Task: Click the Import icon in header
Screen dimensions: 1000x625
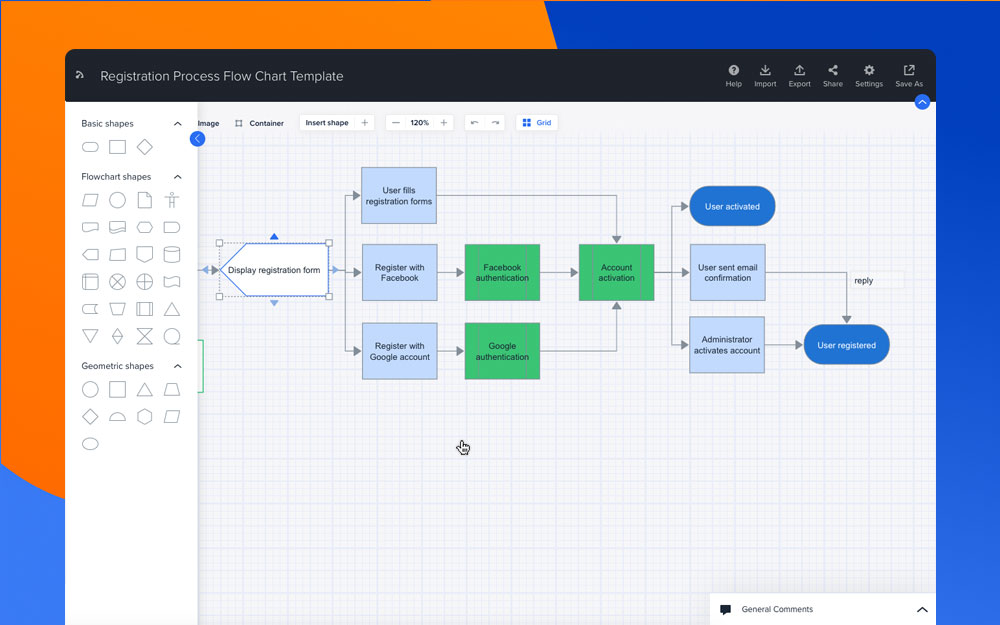Action: [x=765, y=72]
